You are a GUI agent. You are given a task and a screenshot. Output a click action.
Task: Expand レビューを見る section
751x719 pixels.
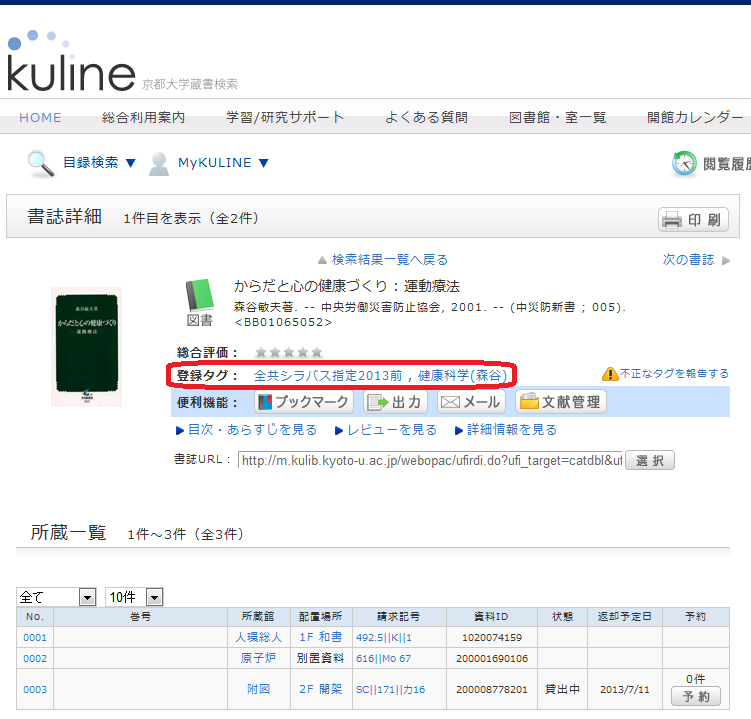tap(386, 430)
